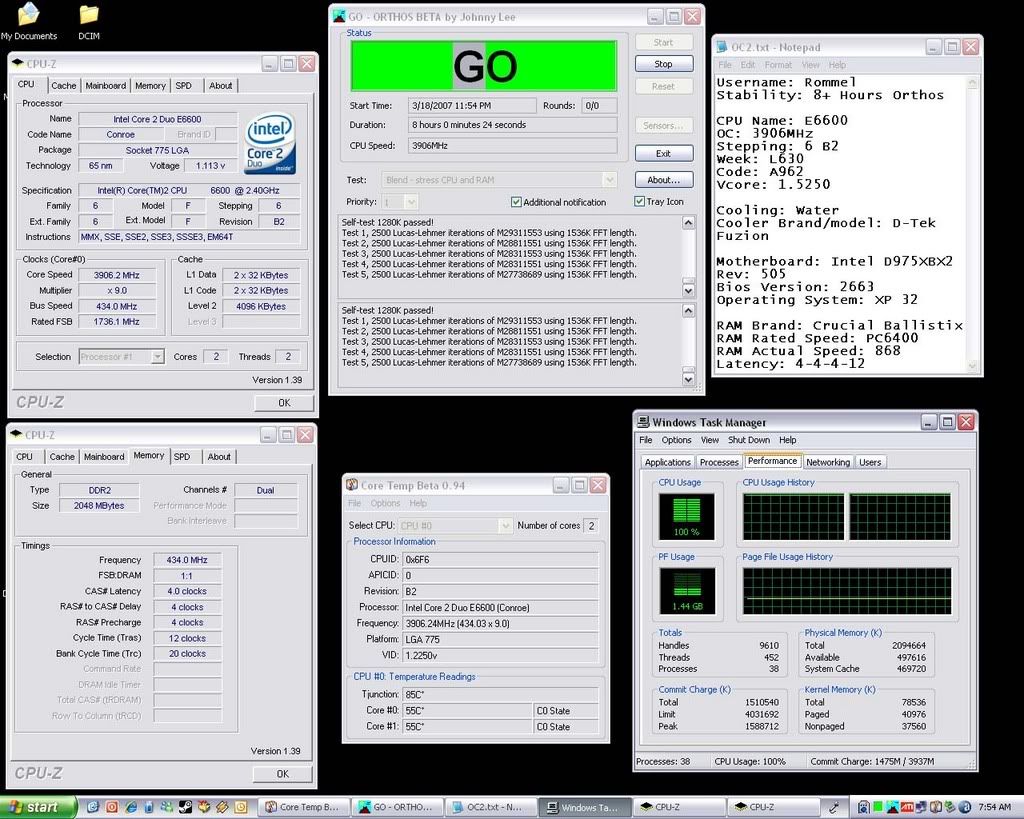Open the Priority dropdown in Orthos

411,202
